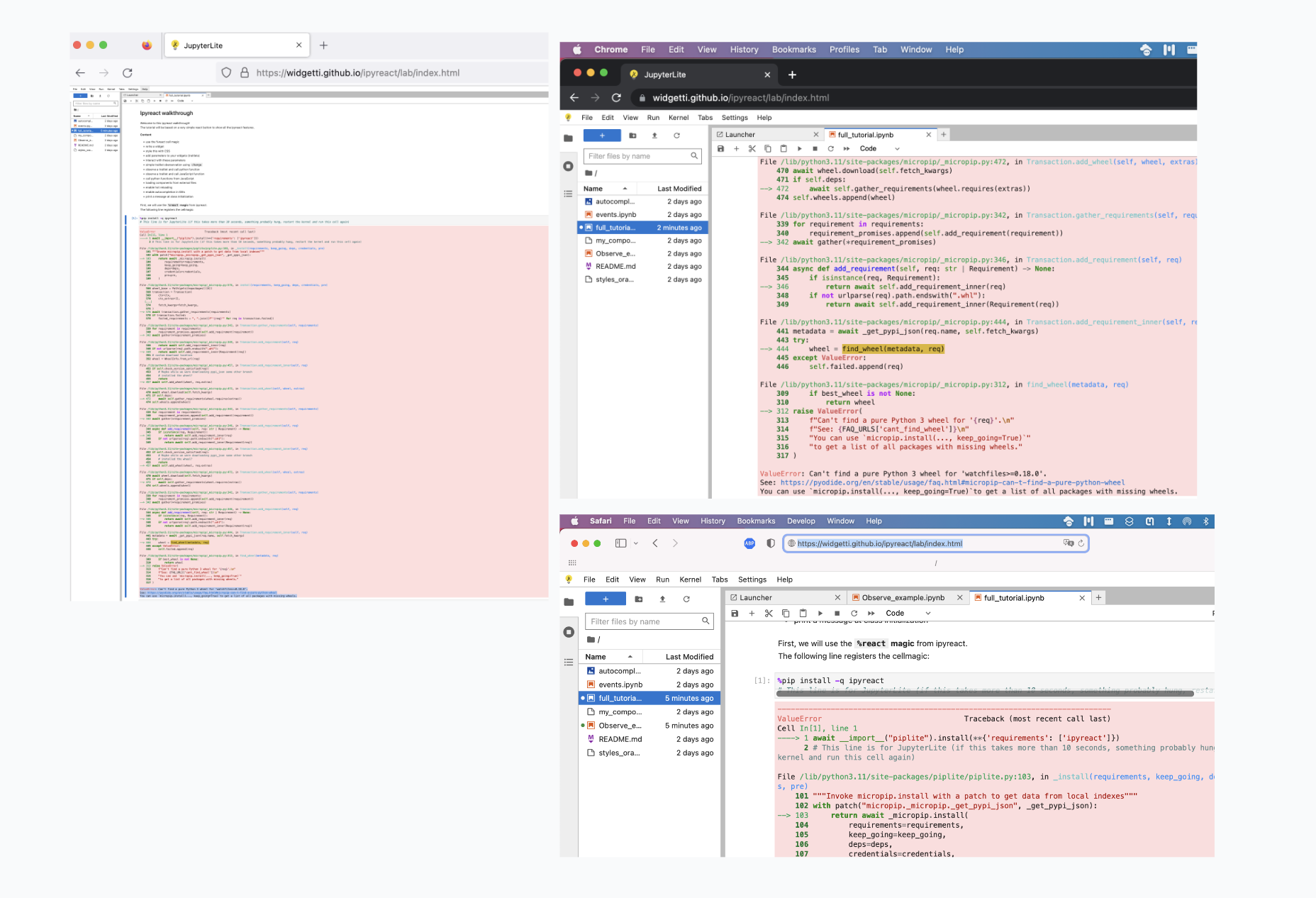The height and width of the screenshot is (898, 1316).
Task: Open the Kernel menu in JupyterLite
Action: [x=679, y=117]
